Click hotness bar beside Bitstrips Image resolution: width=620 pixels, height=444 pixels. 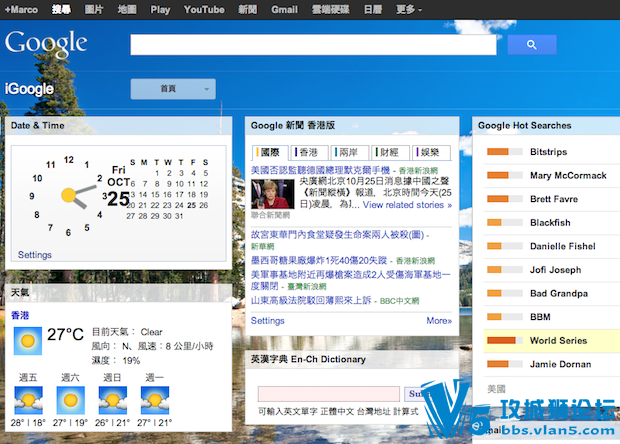pyautogui.click(x=505, y=152)
